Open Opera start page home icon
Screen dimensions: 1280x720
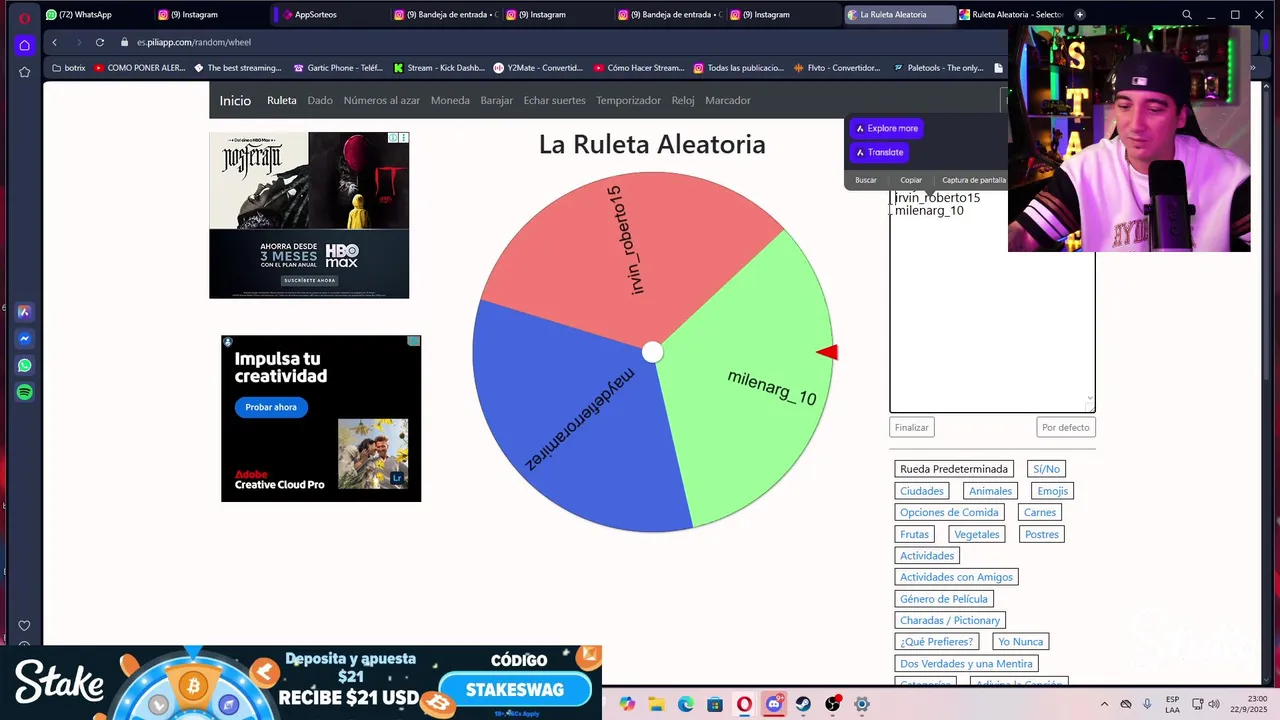(24, 45)
